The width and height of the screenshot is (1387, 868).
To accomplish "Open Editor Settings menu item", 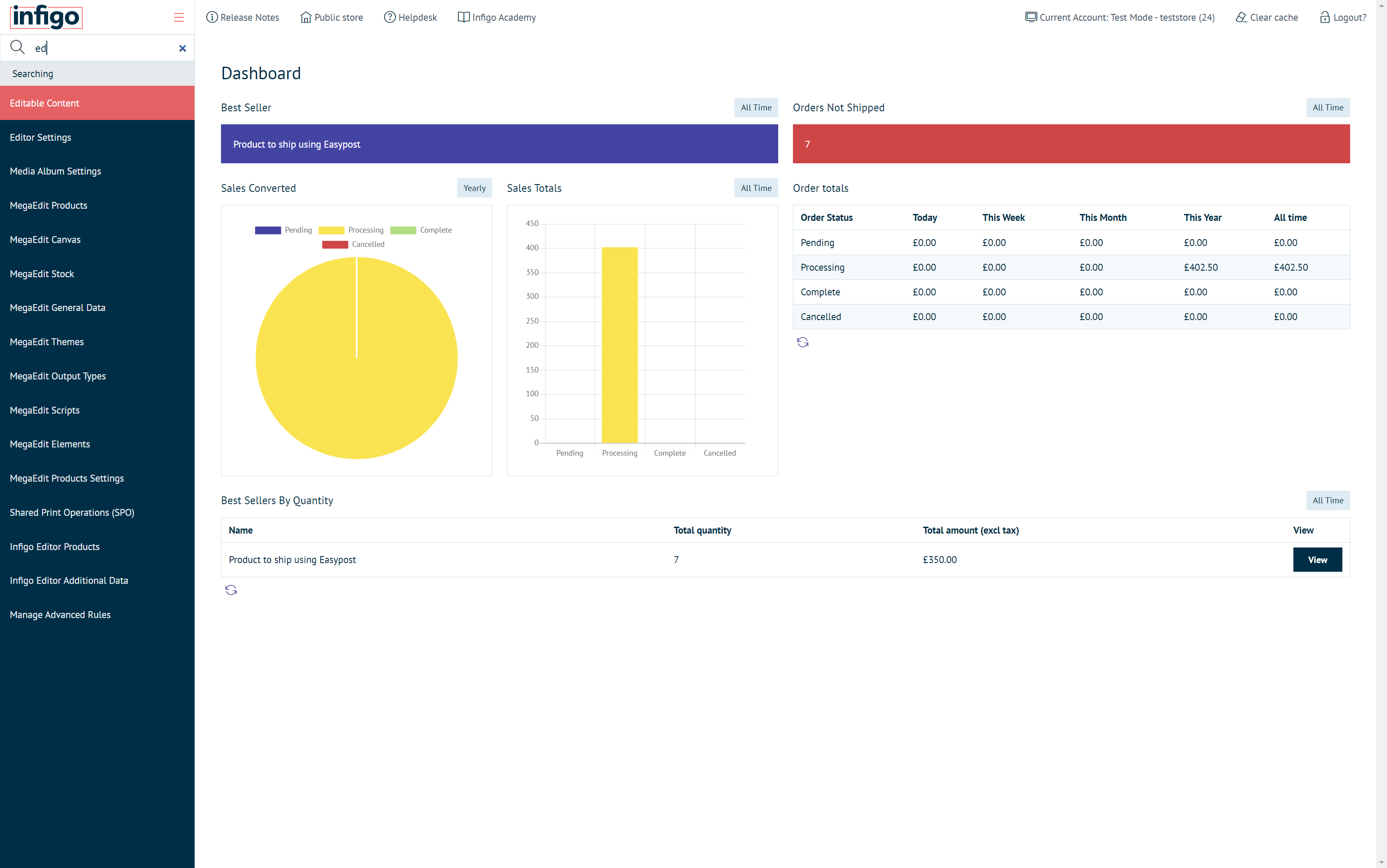I will (97, 137).
